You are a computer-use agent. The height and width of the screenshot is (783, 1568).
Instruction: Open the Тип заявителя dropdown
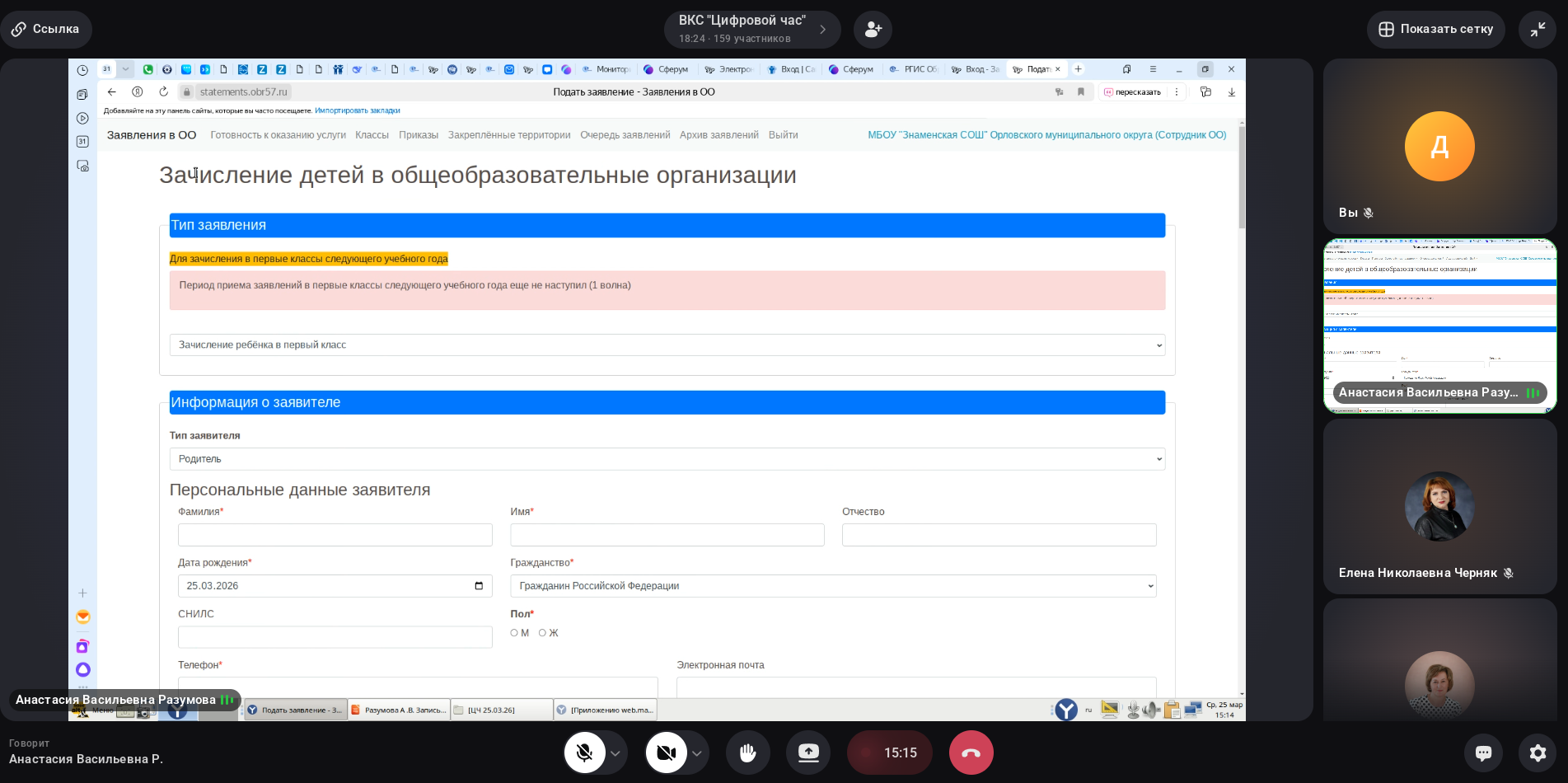(667, 459)
